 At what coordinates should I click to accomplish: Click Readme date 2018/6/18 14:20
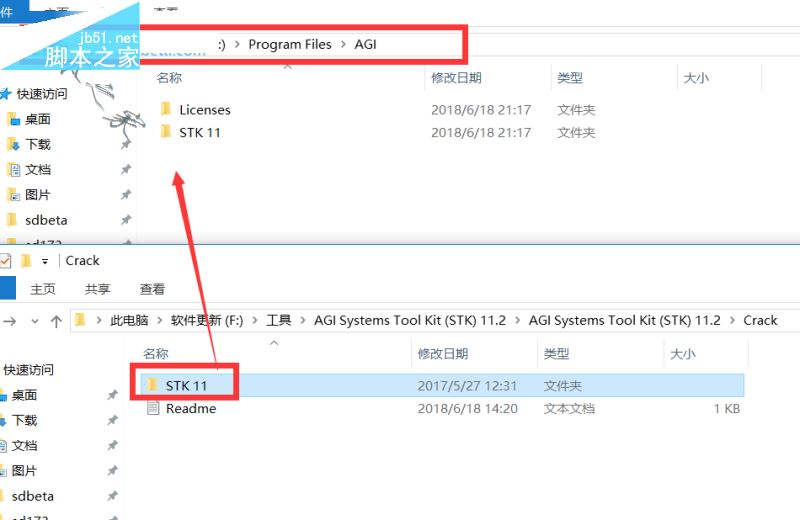(467, 408)
